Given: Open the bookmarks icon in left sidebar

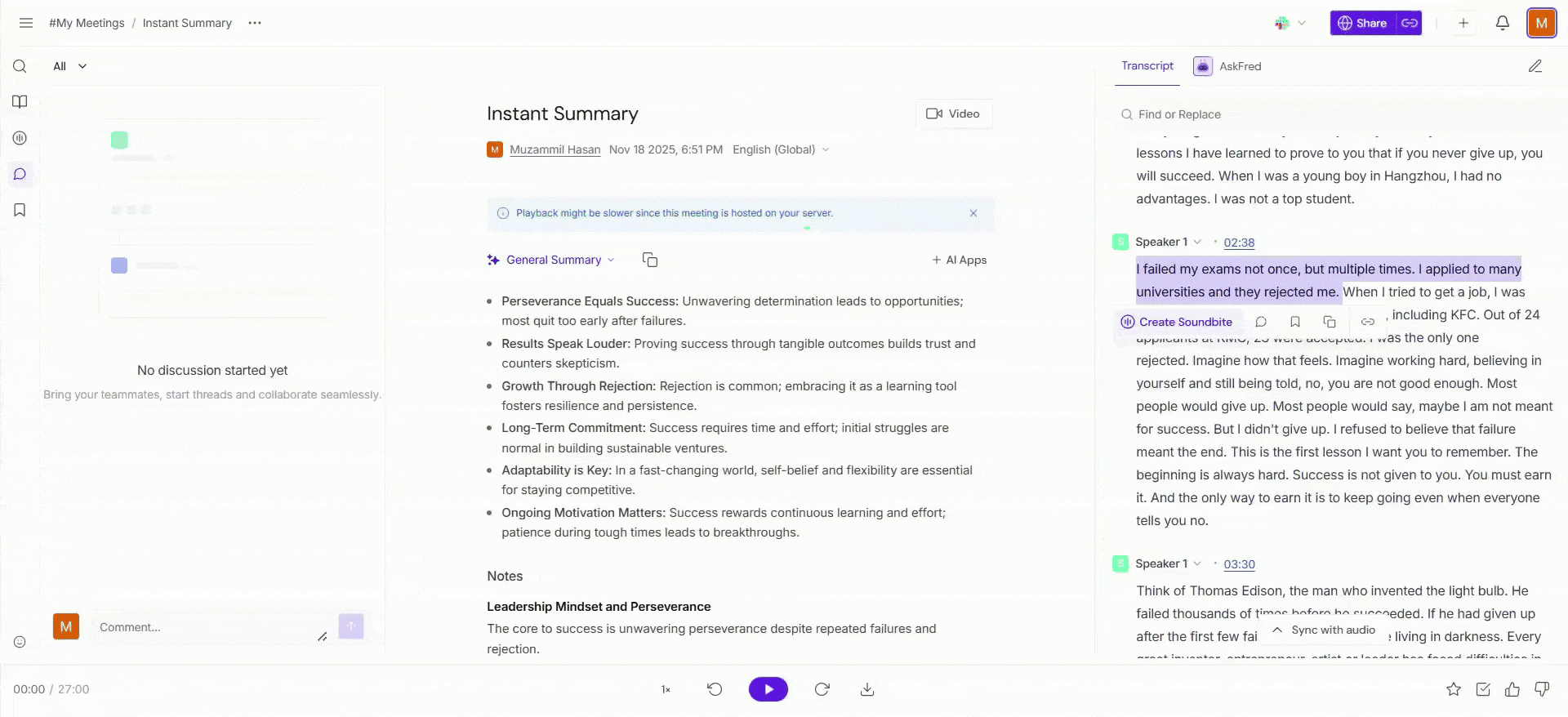Looking at the screenshot, I should pos(20,210).
